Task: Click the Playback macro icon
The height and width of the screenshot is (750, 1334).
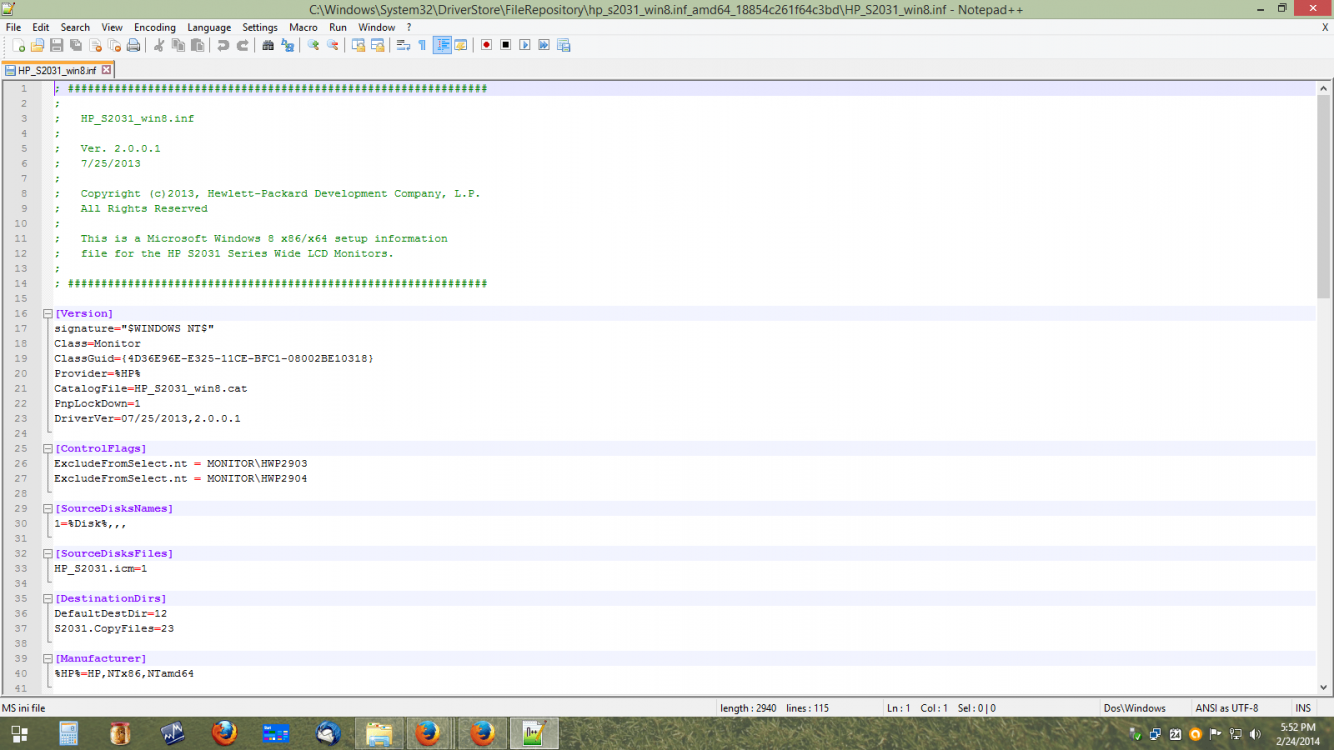Action: pos(525,46)
